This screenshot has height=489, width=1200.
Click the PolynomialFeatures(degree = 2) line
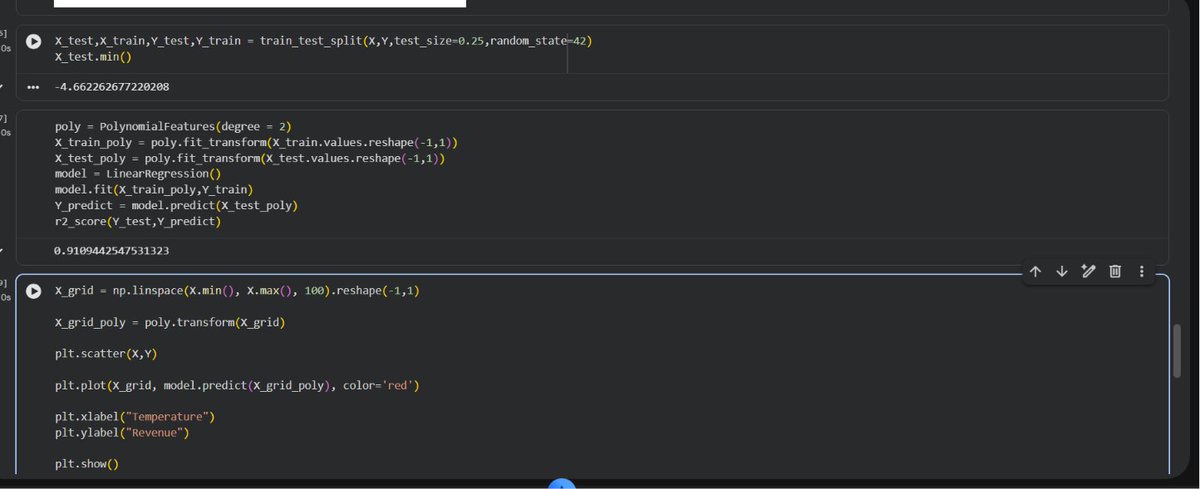tap(171, 128)
